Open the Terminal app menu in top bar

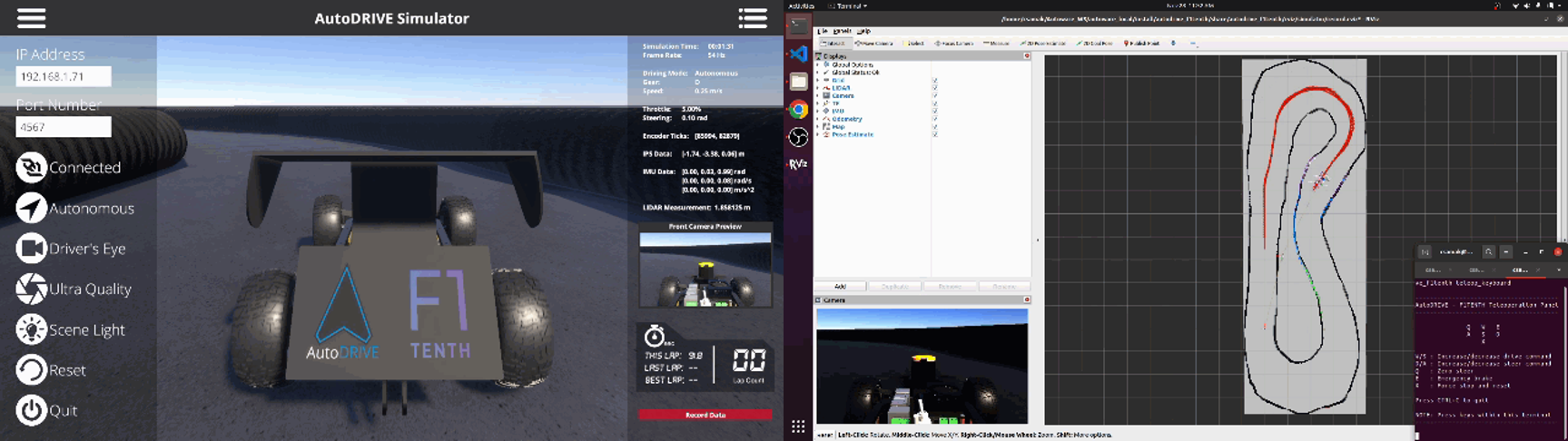[x=847, y=5]
